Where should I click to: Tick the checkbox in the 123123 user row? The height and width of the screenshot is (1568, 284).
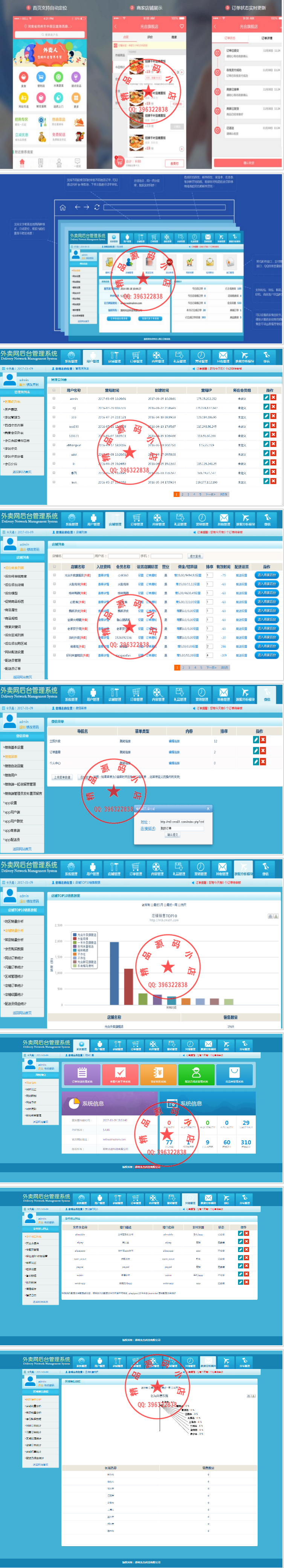point(53,436)
